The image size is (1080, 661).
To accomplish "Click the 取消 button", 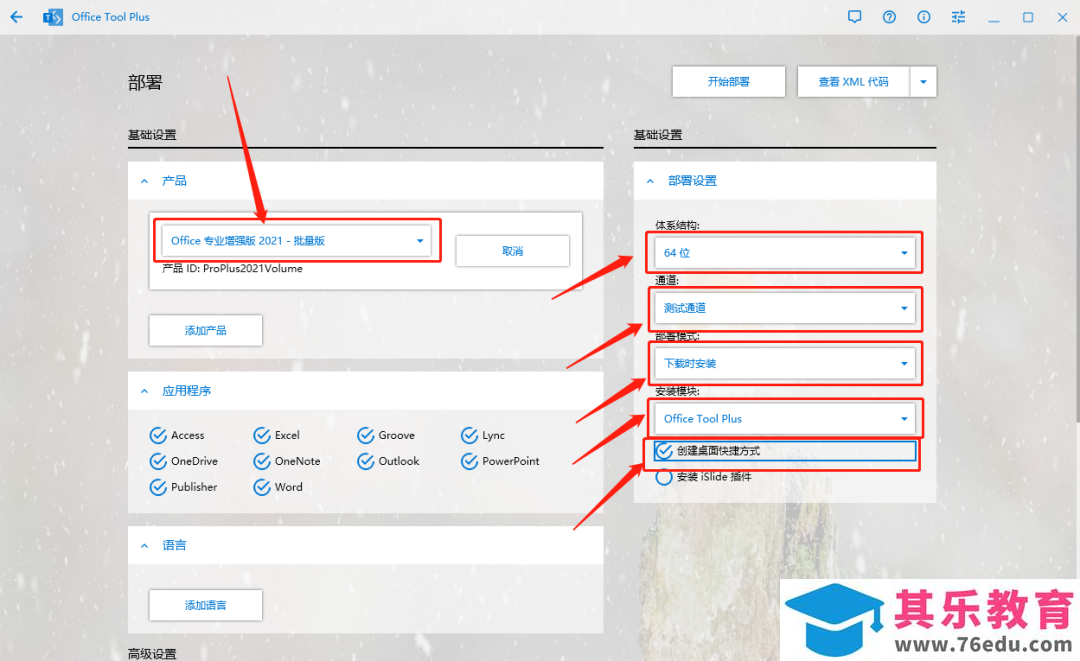I will pos(512,251).
